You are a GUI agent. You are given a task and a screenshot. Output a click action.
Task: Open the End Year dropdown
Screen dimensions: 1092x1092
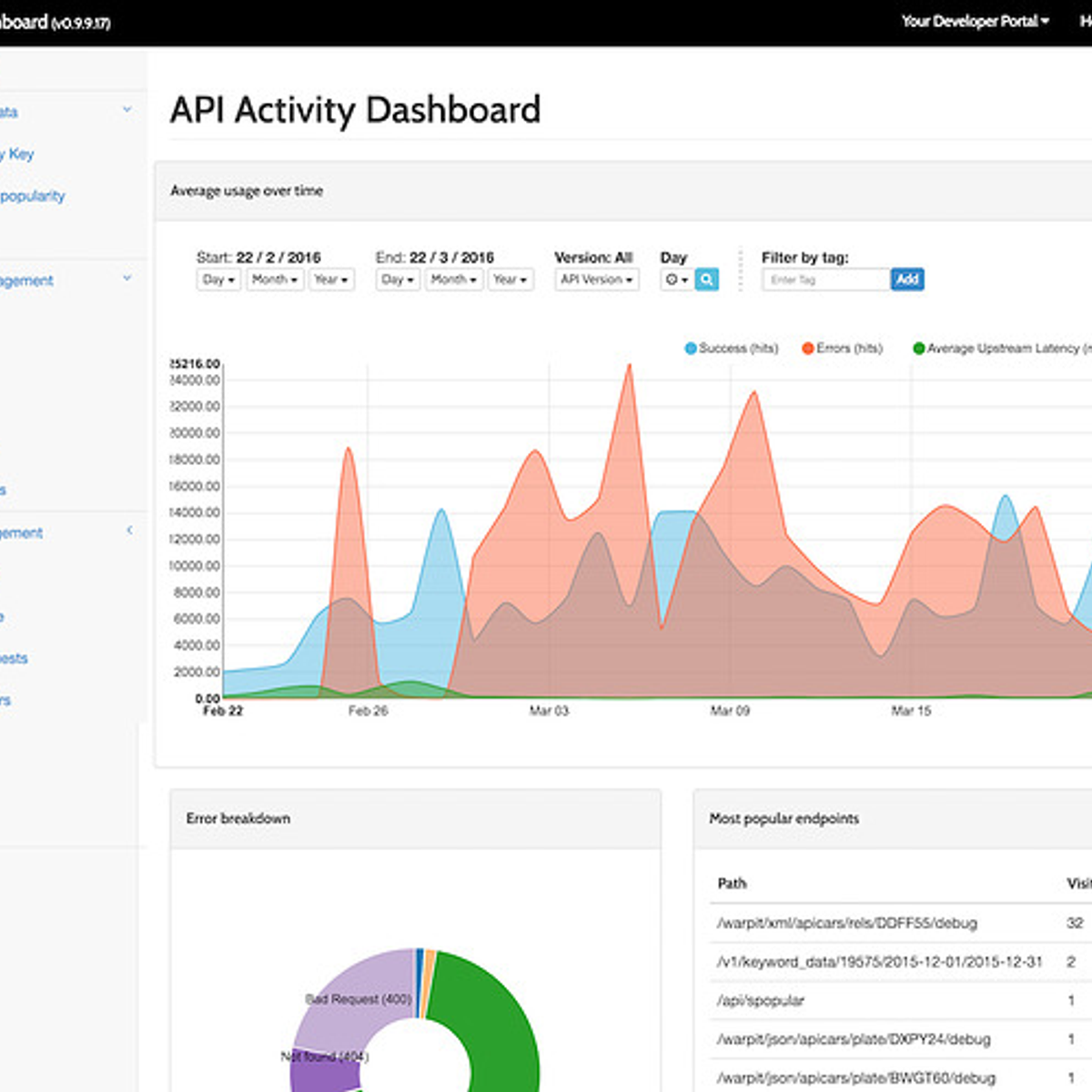(x=511, y=279)
